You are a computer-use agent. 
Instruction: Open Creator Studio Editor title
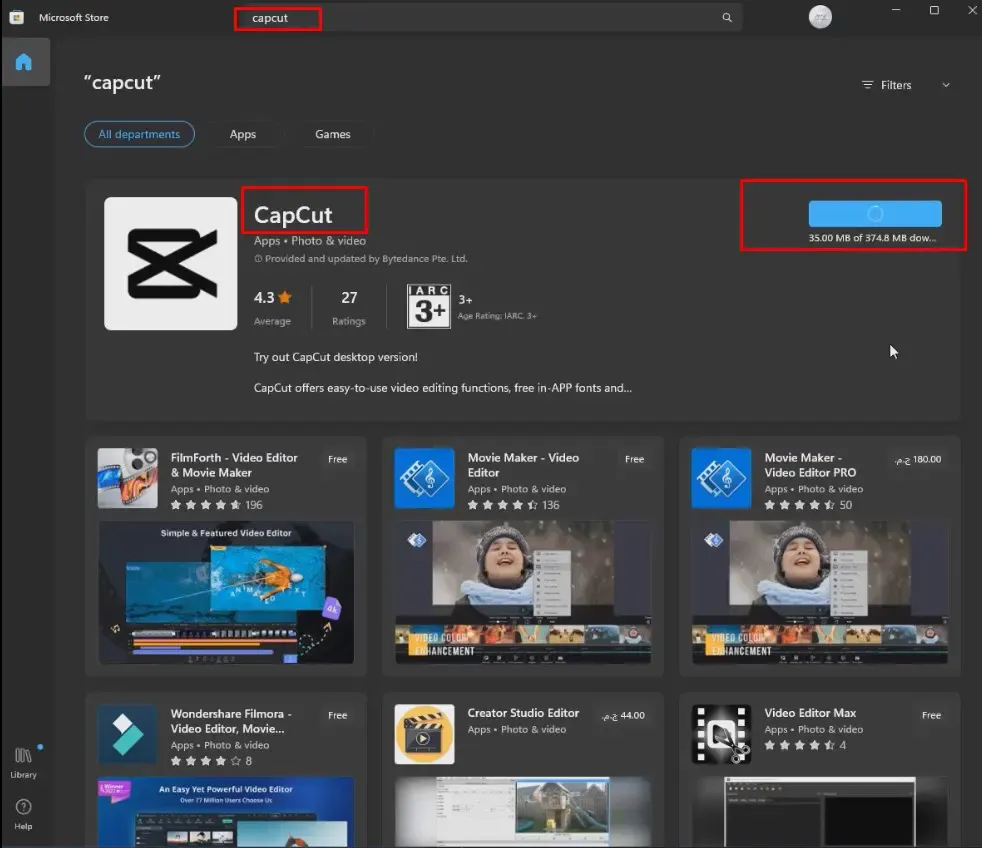(524, 713)
